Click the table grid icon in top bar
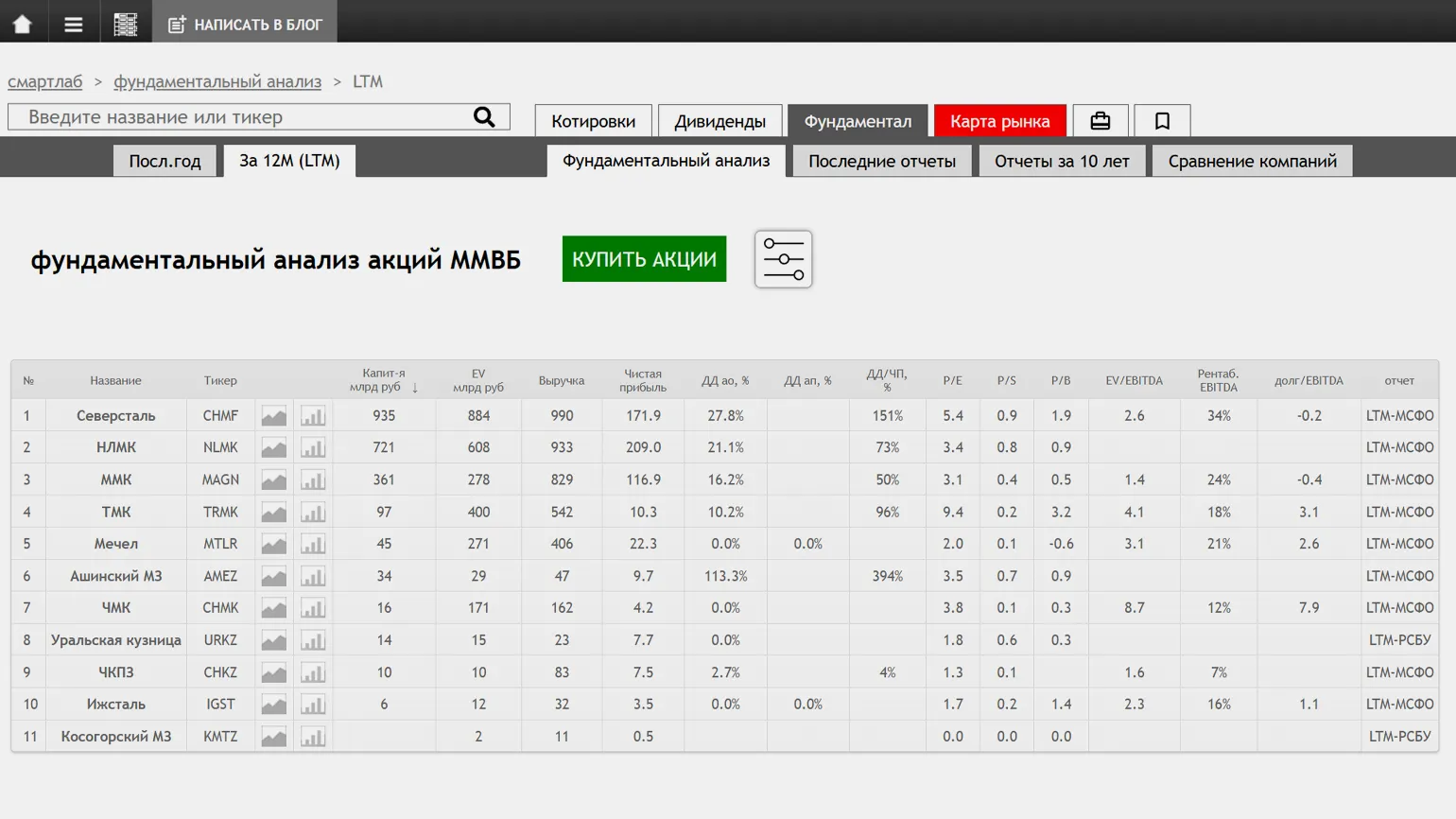Screen dimensions: 1456x819 tap(125, 24)
